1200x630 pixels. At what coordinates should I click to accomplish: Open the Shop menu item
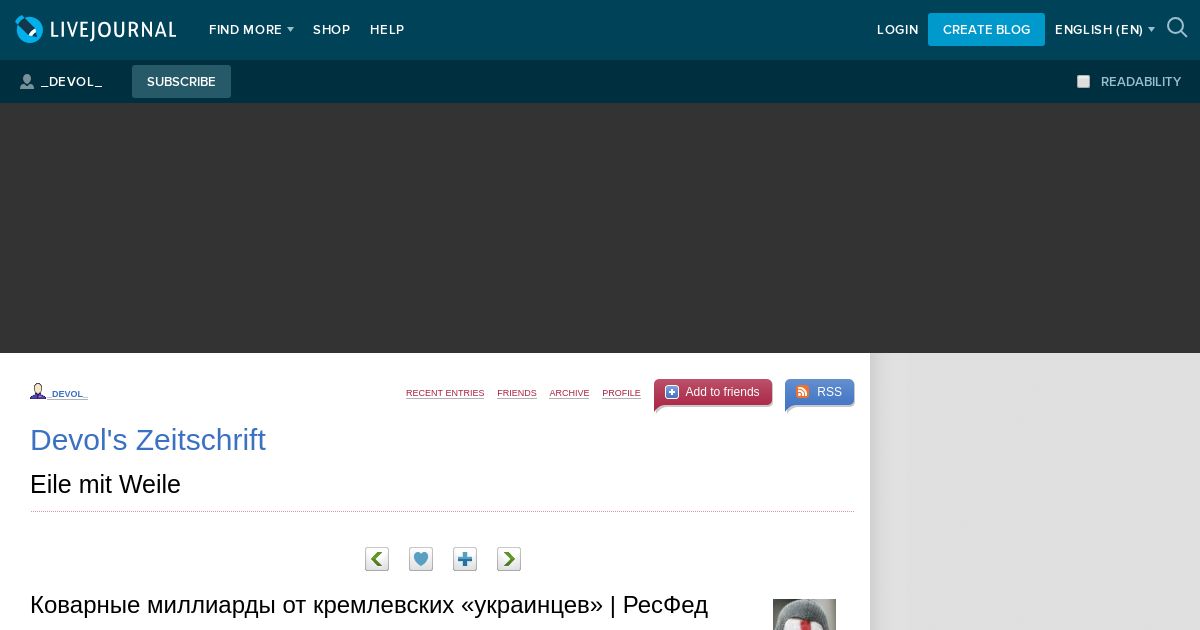(331, 30)
